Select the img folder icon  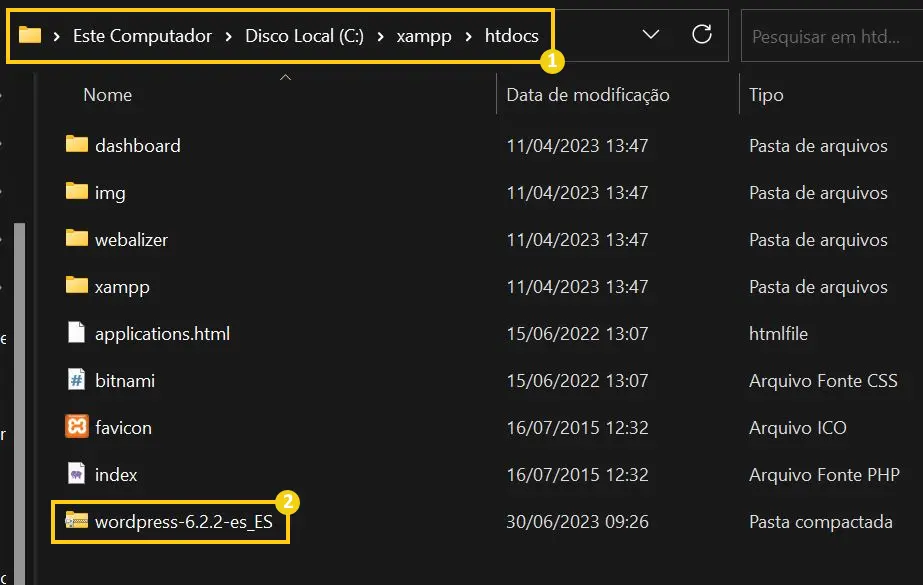[77, 191]
